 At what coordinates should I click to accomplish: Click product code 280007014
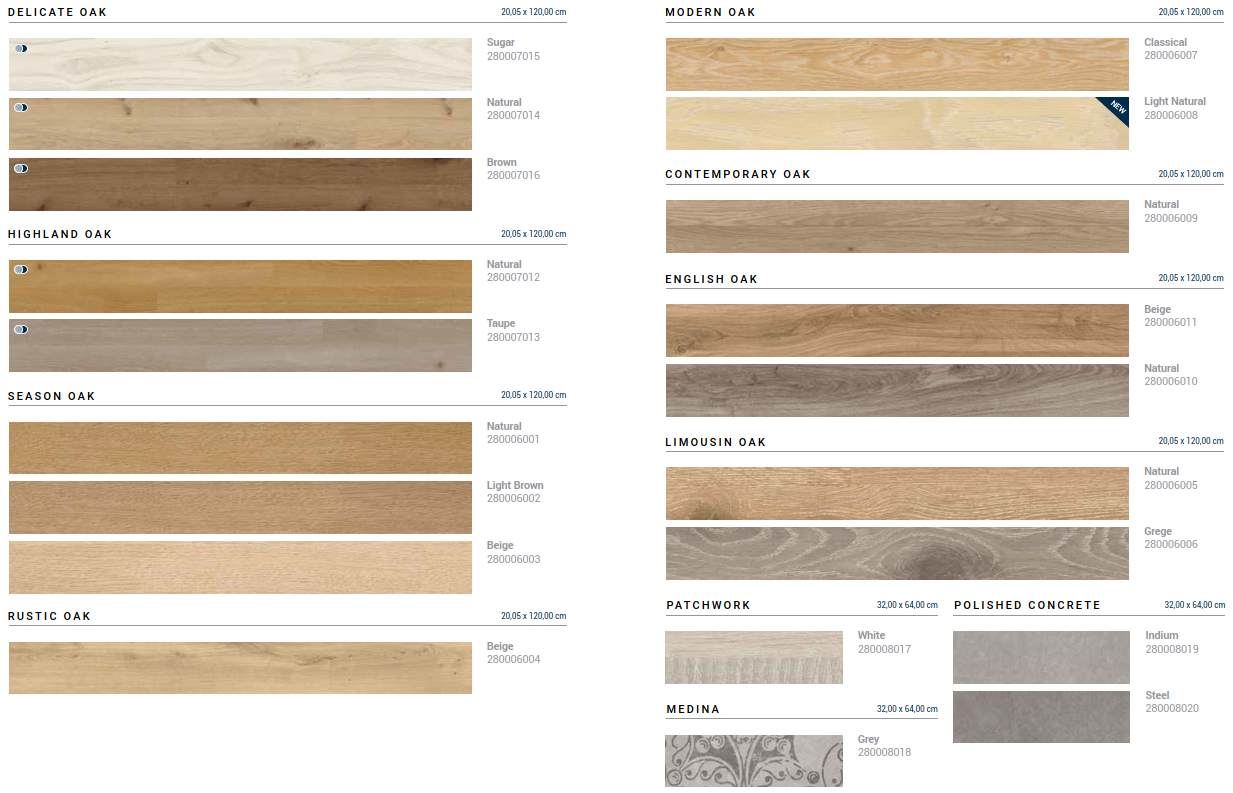pyautogui.click(x=513, y=115)
